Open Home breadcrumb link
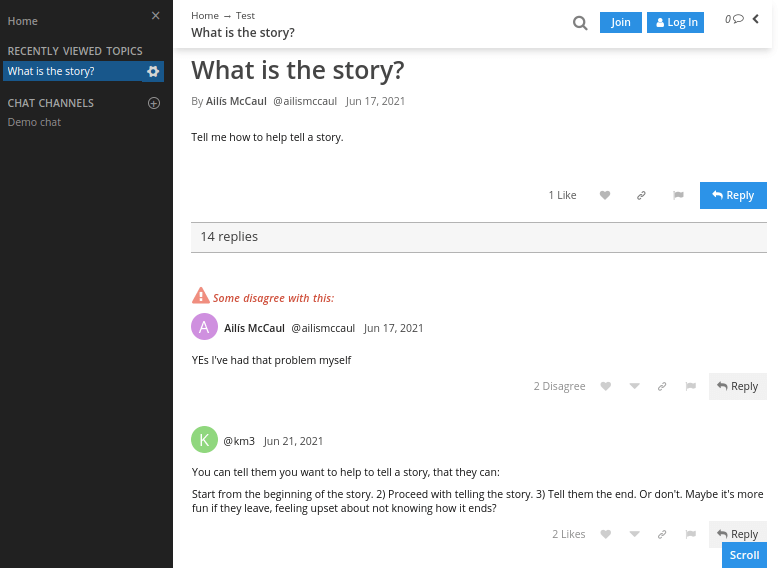Image resolution: width=782 pixels, height=568 pixels. pos(205,15)
